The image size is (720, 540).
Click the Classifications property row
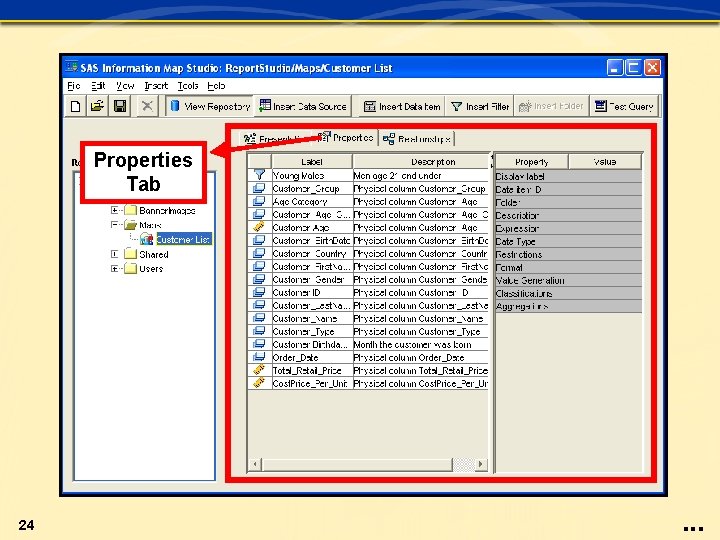(568, 293)
